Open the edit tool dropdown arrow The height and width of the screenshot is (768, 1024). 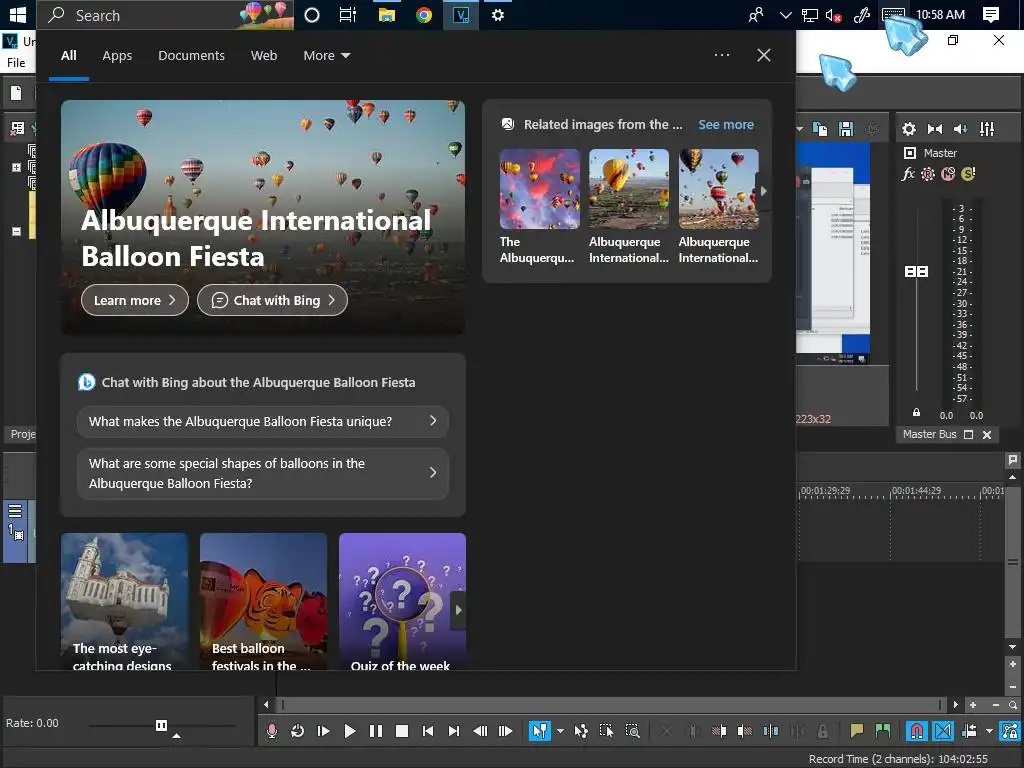[560, 731]
